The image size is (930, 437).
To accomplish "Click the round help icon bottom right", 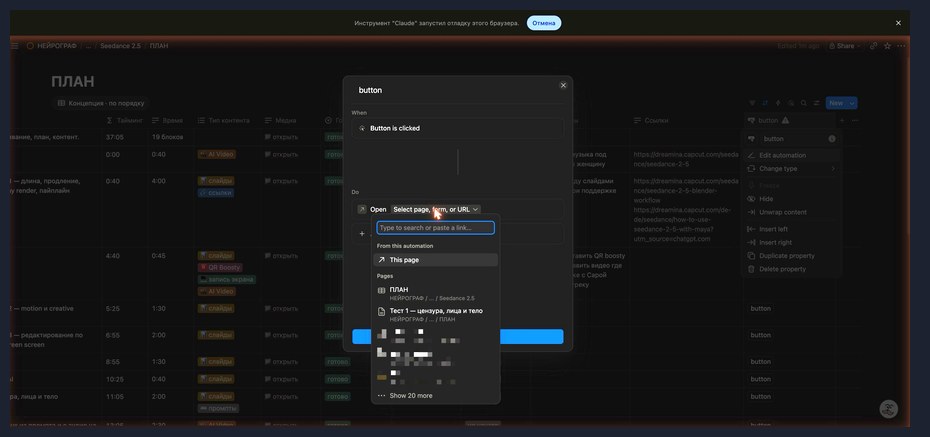I will pyautogui.click(x=888, y=409).
